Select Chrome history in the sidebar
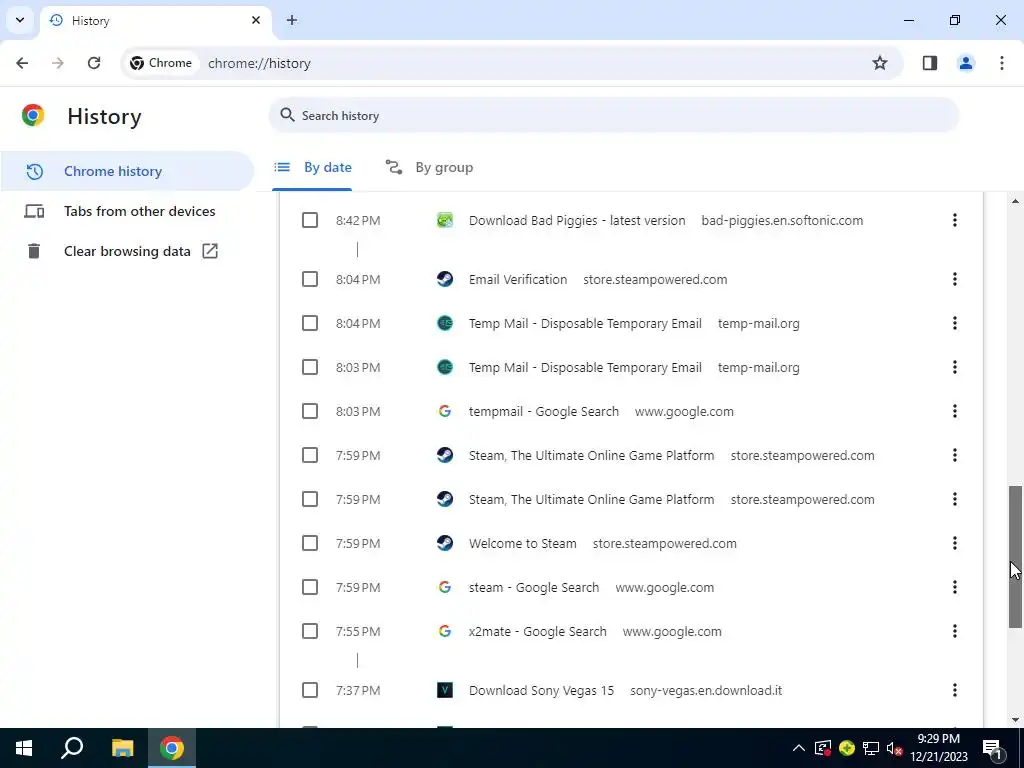Image resolution: width=1024 pixels, height=768 pixels. point(127,171)
